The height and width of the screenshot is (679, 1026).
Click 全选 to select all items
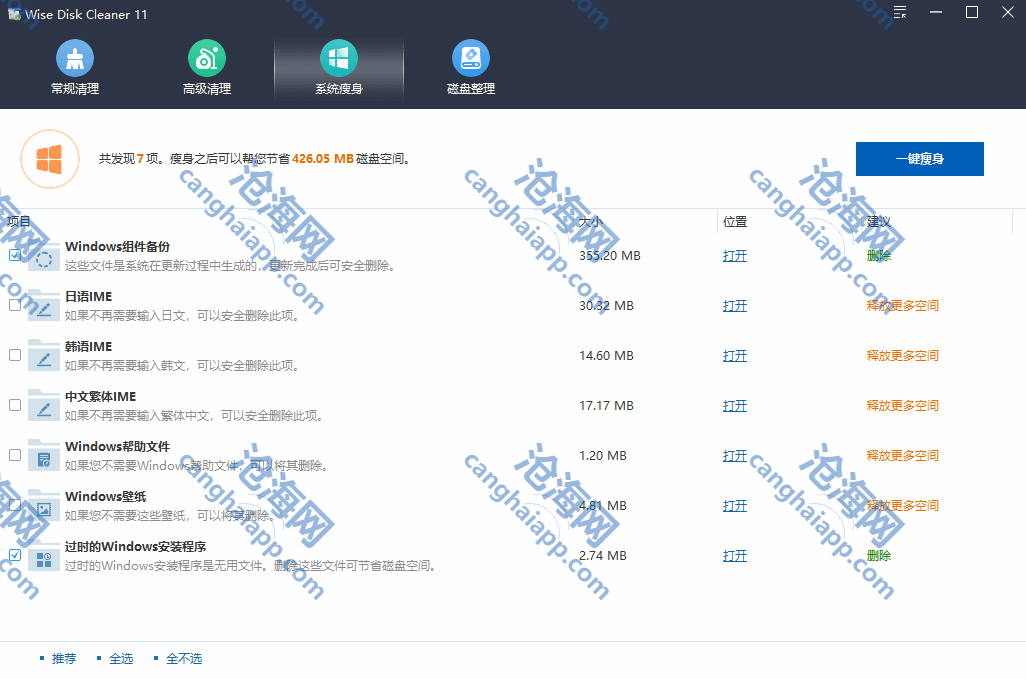(x=121, y=659)
